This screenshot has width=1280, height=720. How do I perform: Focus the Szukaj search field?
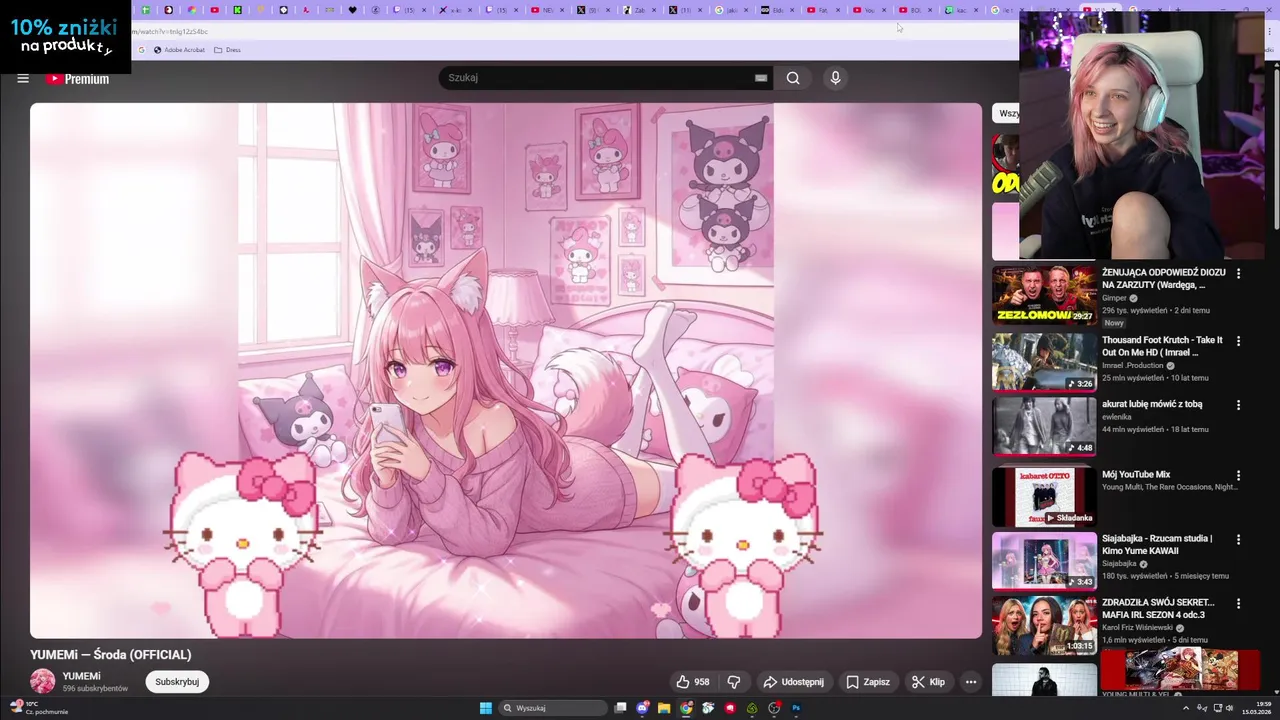[x=596, y=78]
